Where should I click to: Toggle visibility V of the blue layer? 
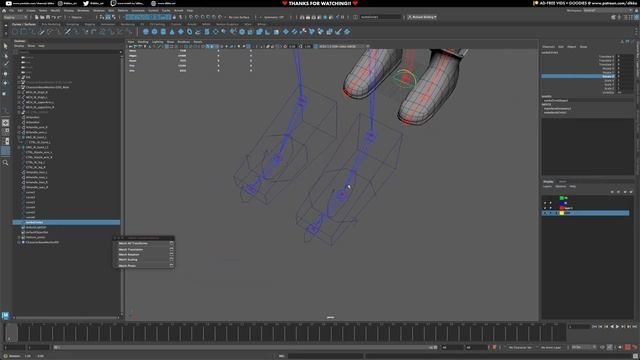545,203
